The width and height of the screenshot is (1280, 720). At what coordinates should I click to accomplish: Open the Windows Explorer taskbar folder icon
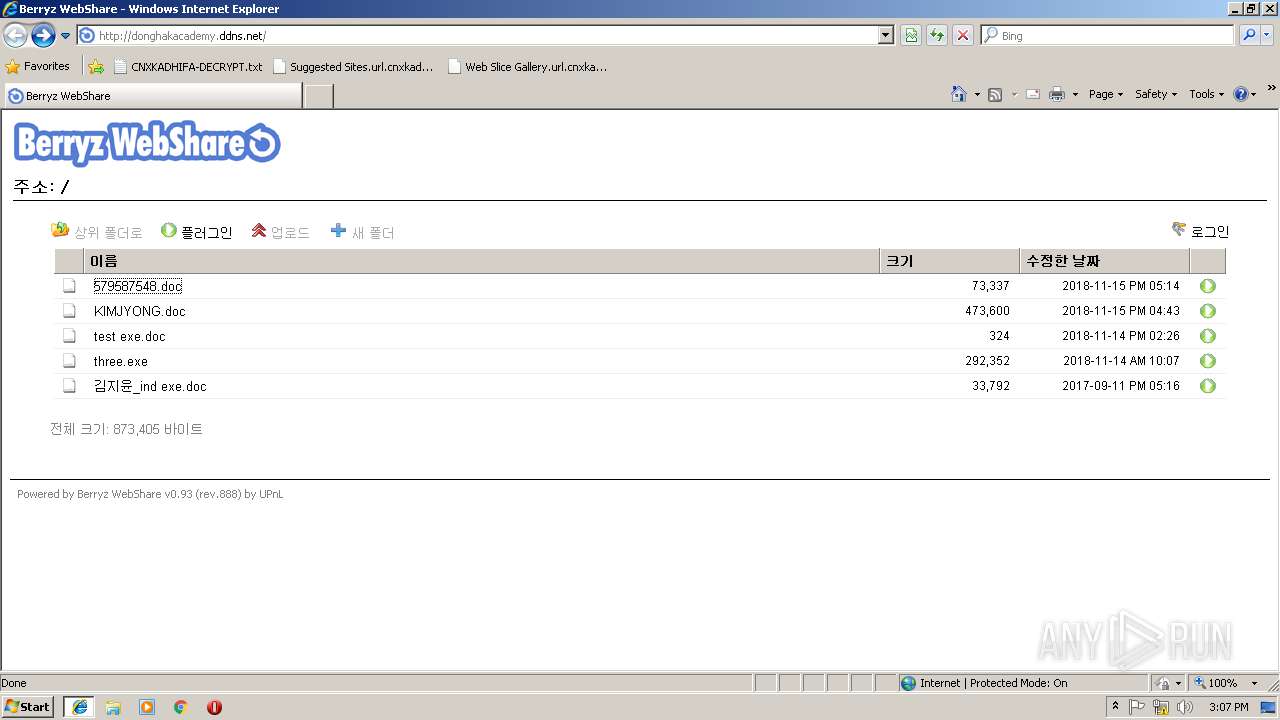[113, 707]
